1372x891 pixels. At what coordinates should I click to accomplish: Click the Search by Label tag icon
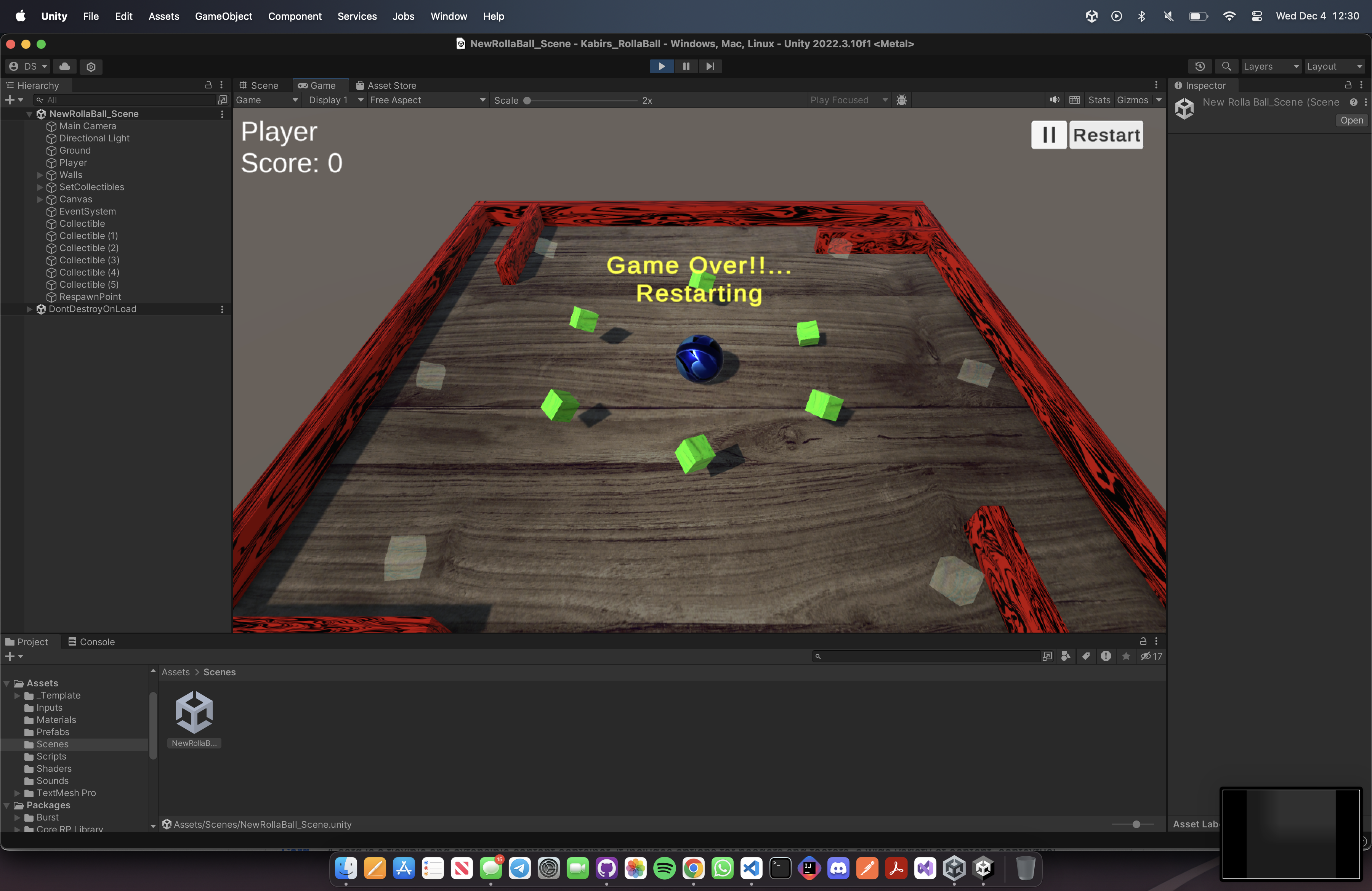pos(1086,656)
